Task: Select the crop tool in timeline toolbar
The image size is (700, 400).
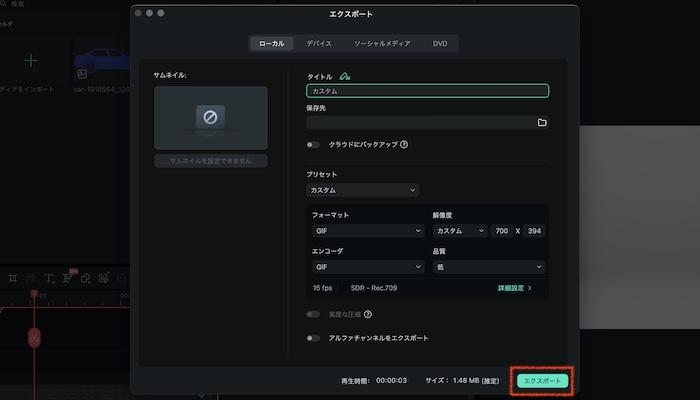Action: tap(13, 278)
